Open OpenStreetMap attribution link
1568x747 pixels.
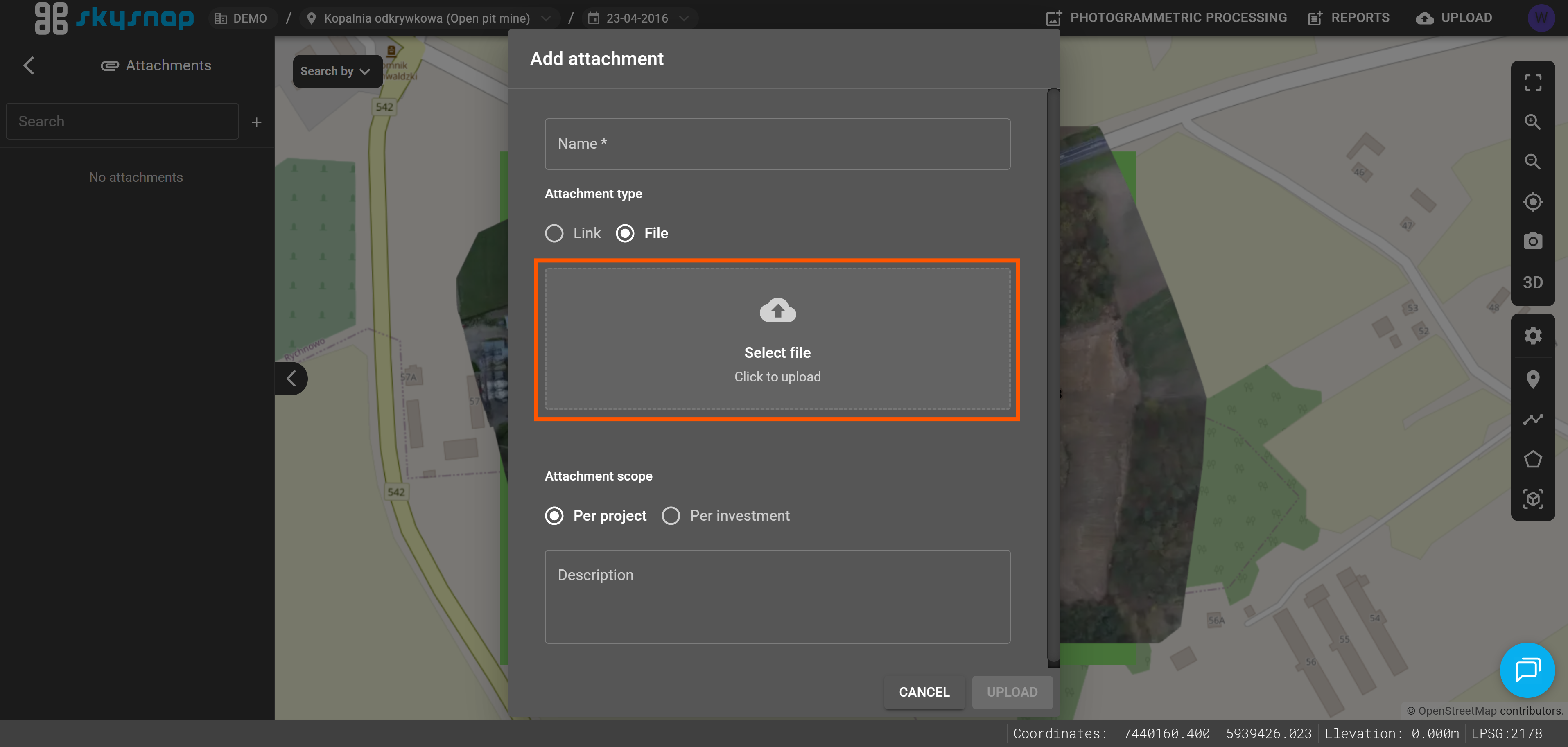click(x=1457, y=711)
